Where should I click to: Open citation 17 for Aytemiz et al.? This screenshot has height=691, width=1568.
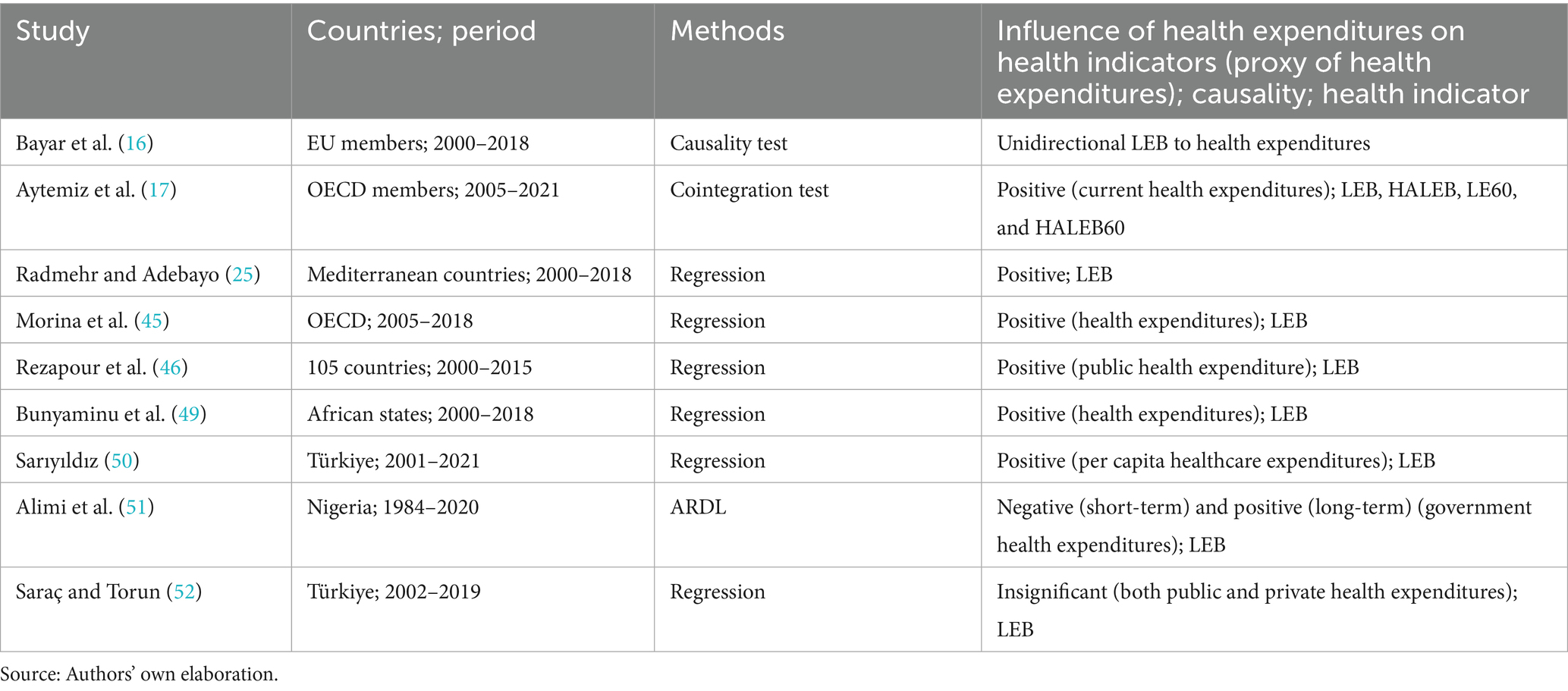point(159,190)
